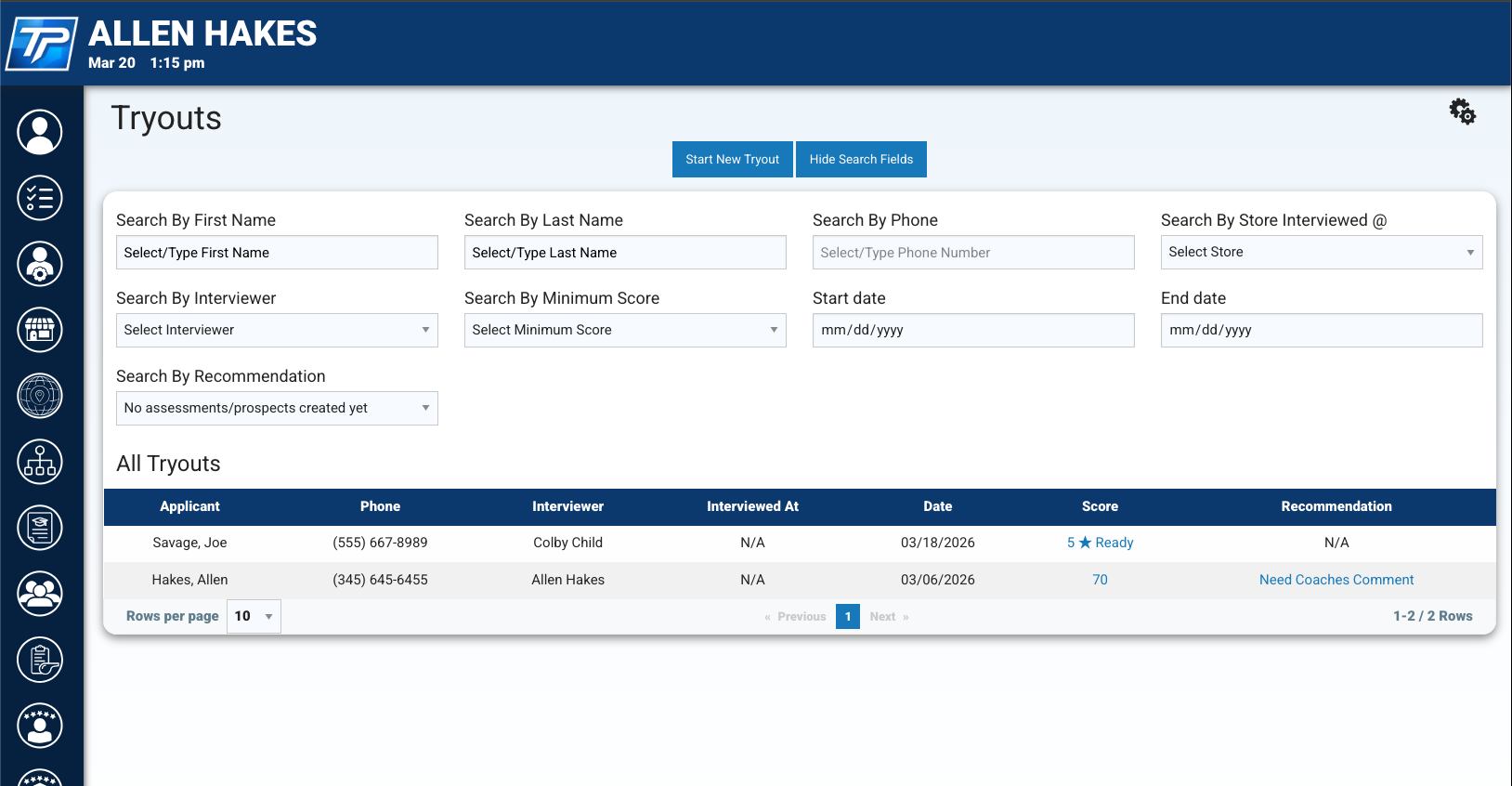The width and height of the screenshot is (1512, 786).
Task: Sort by Recommendation column header
Action: point(1336,506)
